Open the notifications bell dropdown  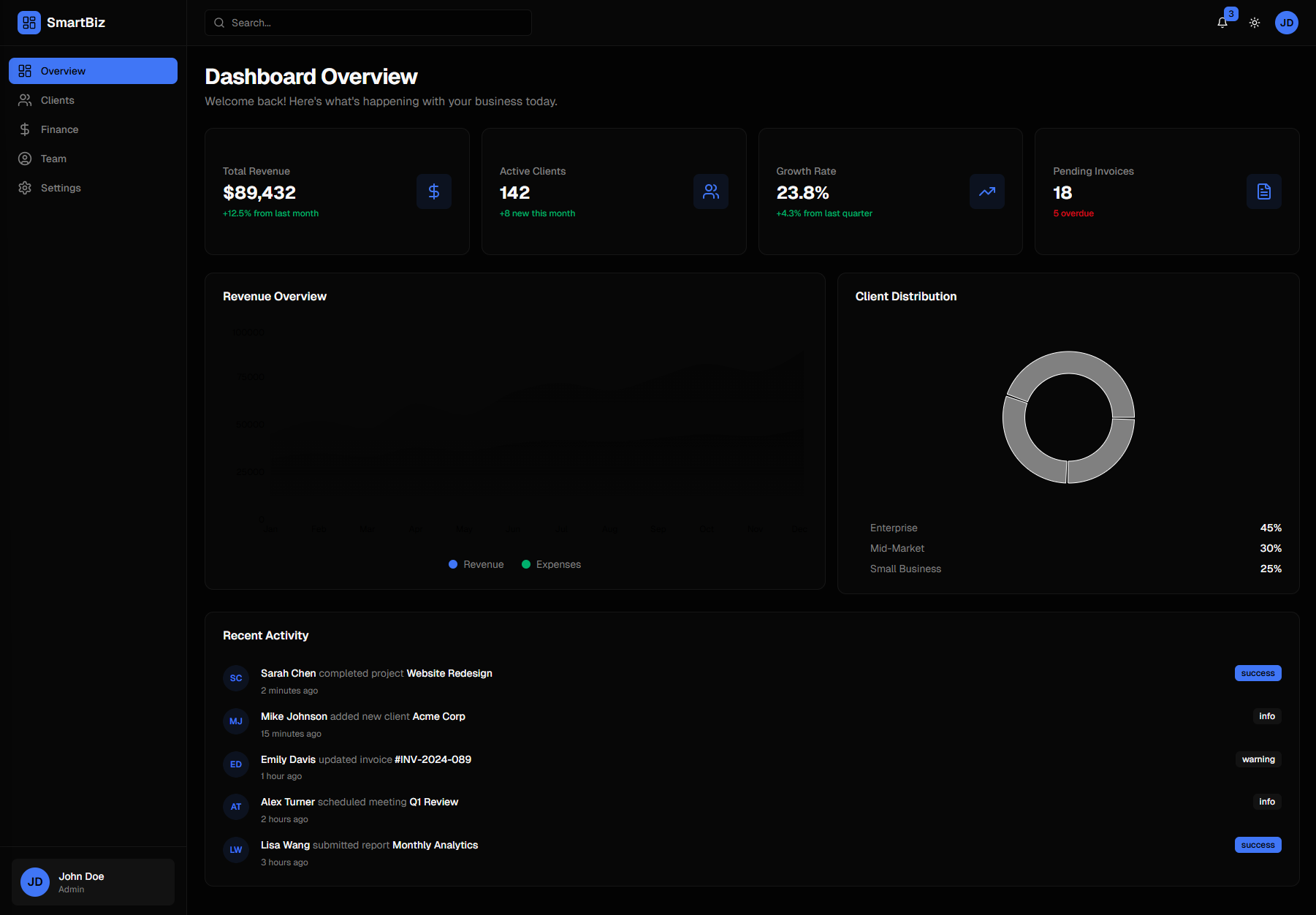click(x=1222, y=23)
